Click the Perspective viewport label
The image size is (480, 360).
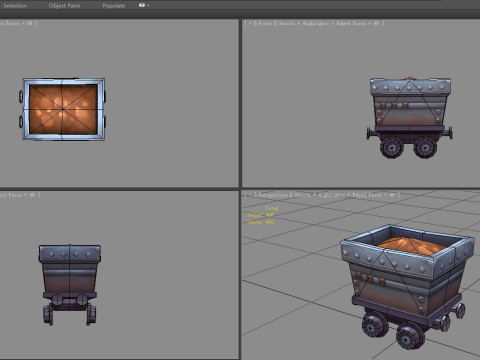(273, 195)
